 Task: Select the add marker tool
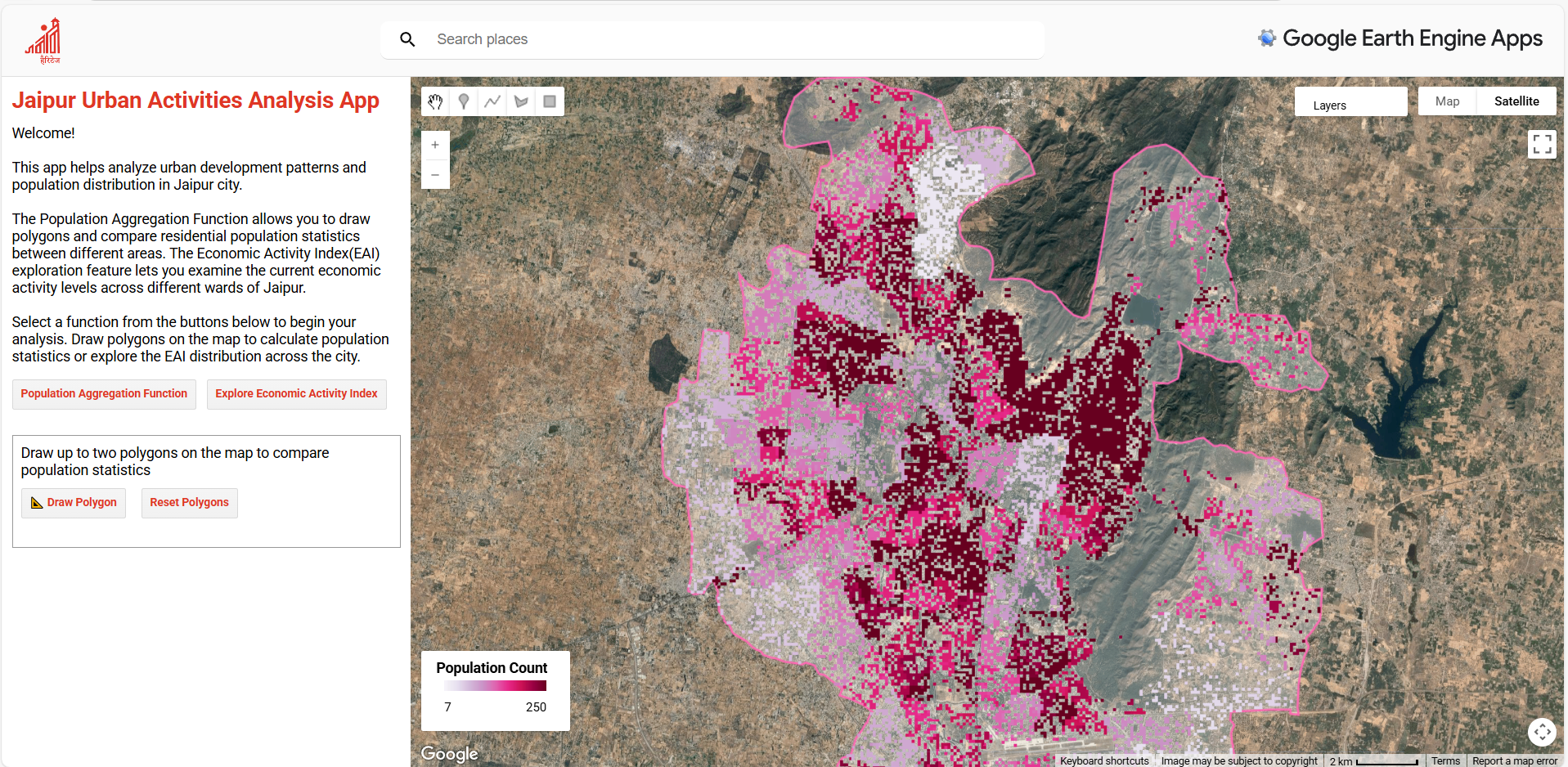click(464, 101)
